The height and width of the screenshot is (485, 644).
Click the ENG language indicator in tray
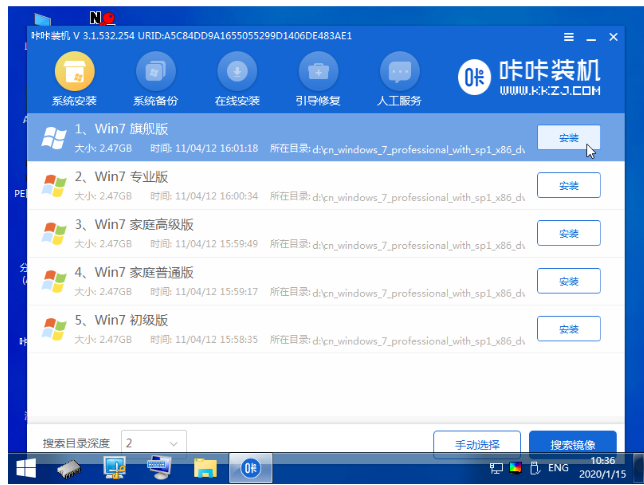(557, 468)
